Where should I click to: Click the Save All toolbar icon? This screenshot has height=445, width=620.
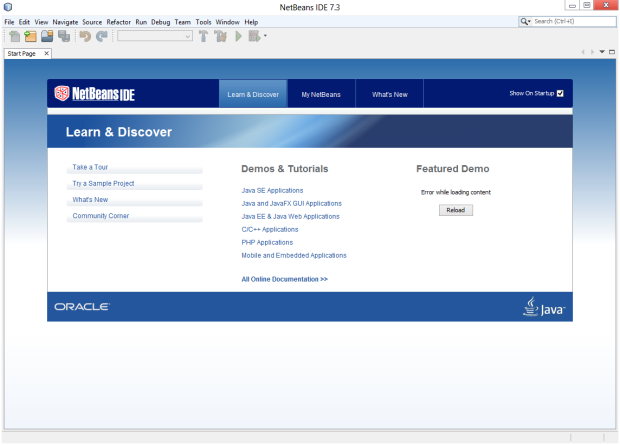pyautogui.click(x=64, y=36)
